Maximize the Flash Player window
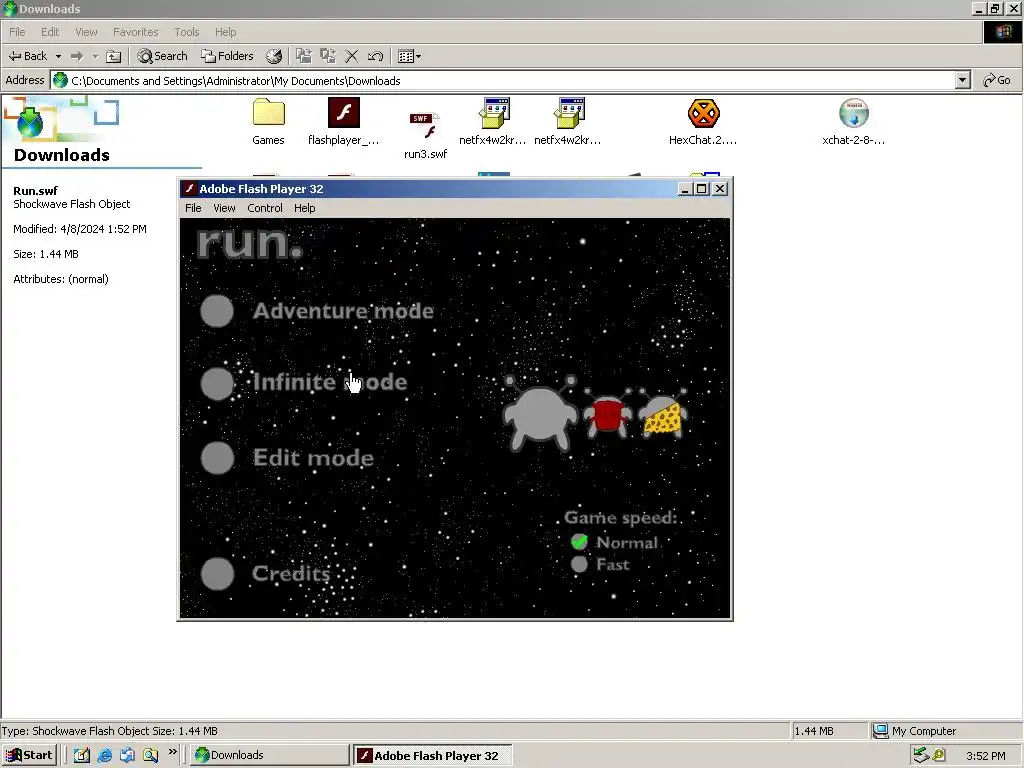The image size is (1024, 768). point(701,189)
